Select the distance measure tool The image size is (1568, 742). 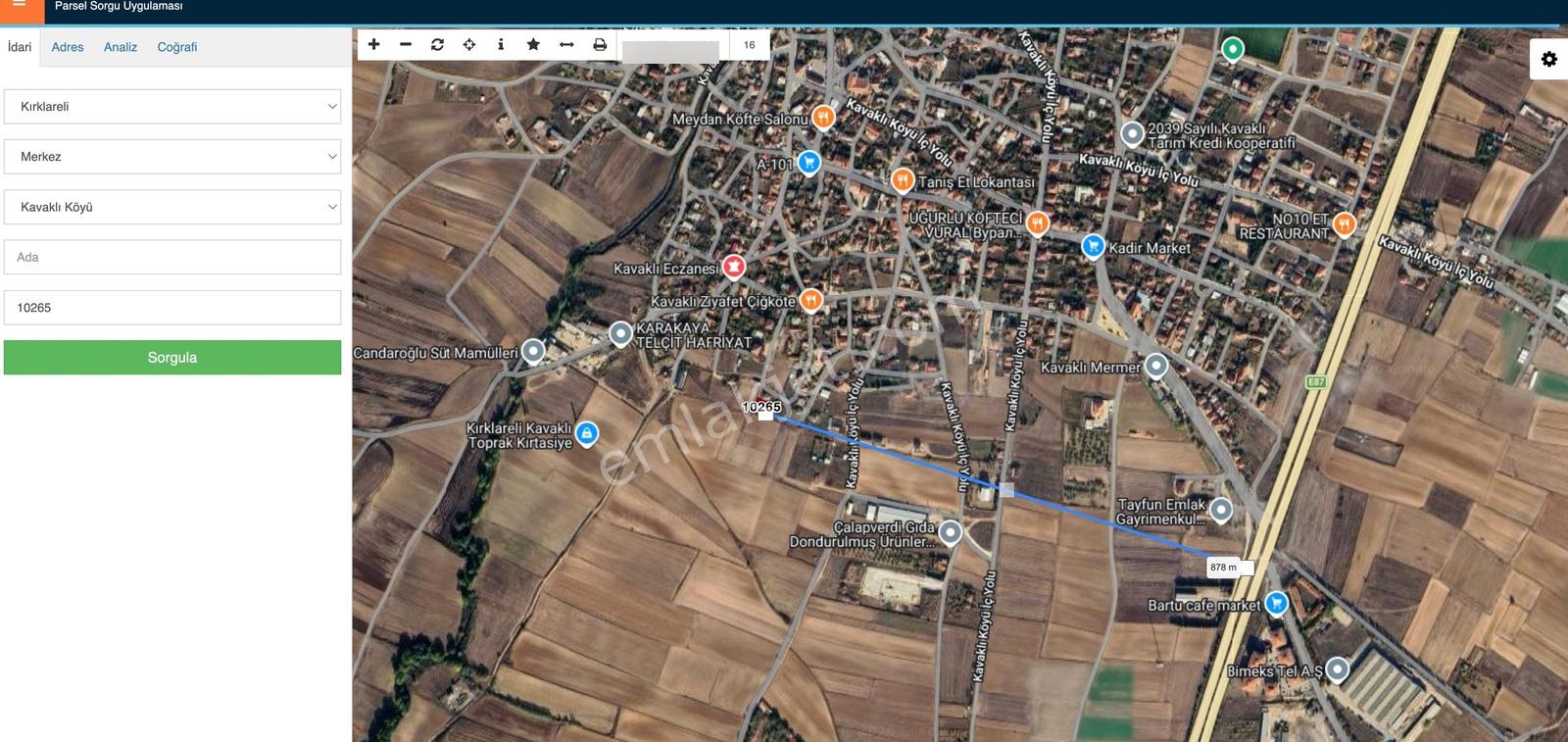[566, 44]
